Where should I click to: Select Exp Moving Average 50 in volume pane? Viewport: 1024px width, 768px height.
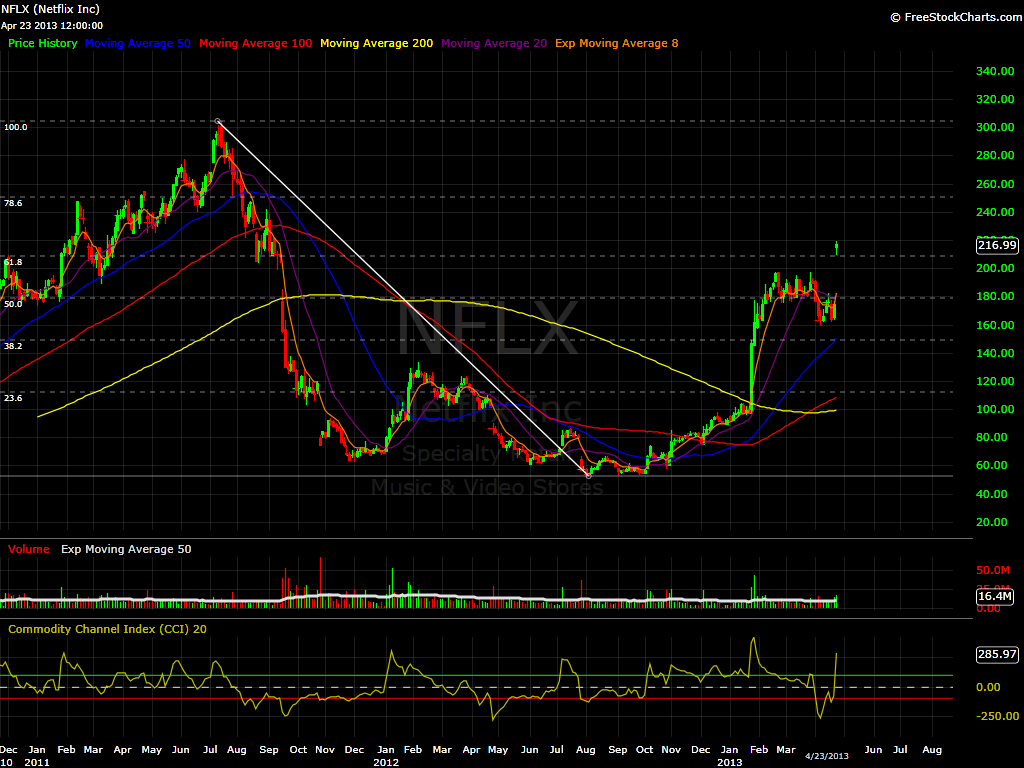(x=126, y=549)
